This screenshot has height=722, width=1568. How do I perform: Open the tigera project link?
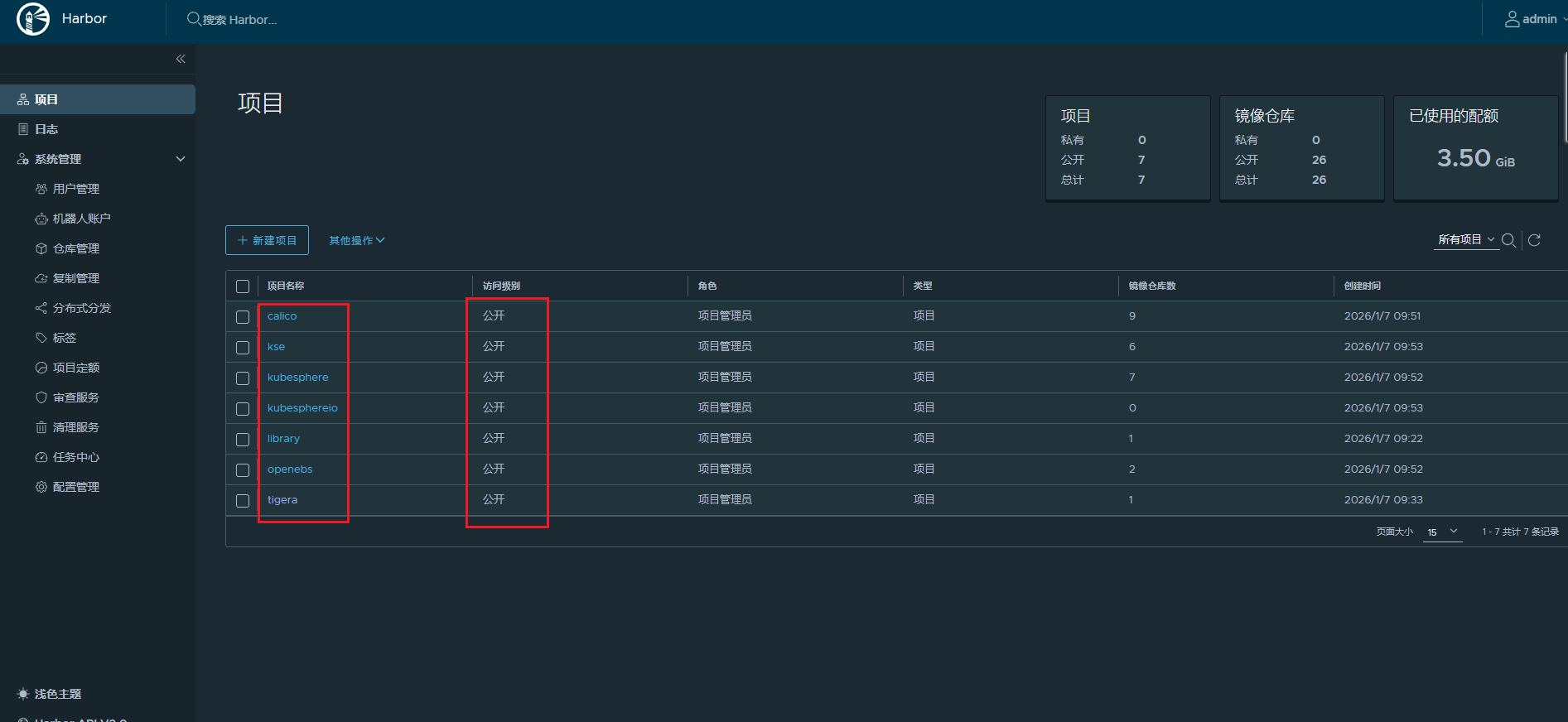(282, 500)
